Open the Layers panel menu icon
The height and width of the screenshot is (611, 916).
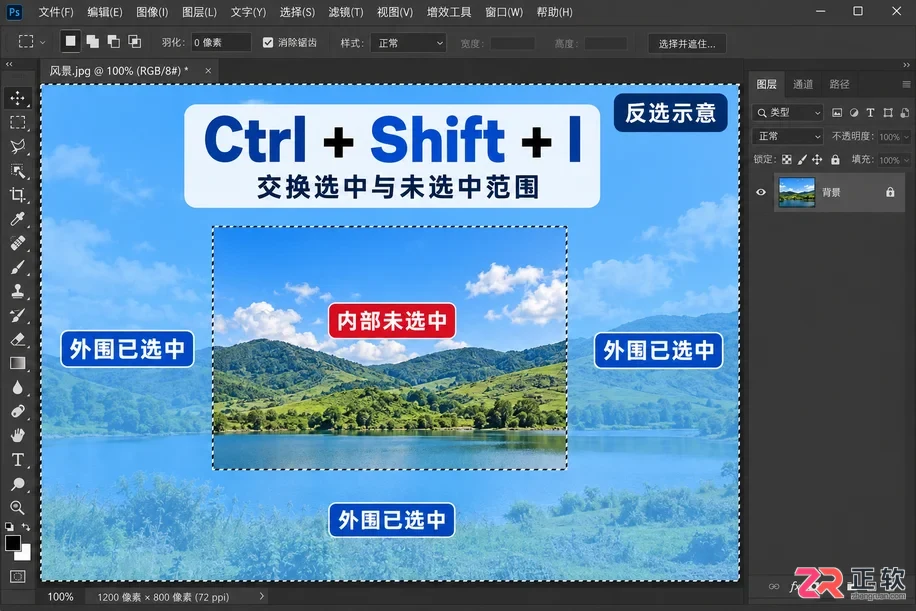pyautogui.click(x=906, y=85)
